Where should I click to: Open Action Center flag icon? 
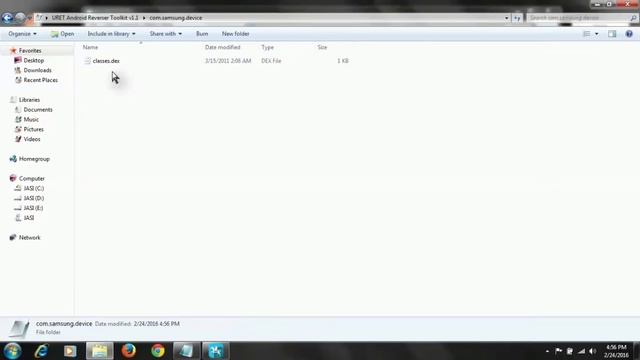coord(558,351)
